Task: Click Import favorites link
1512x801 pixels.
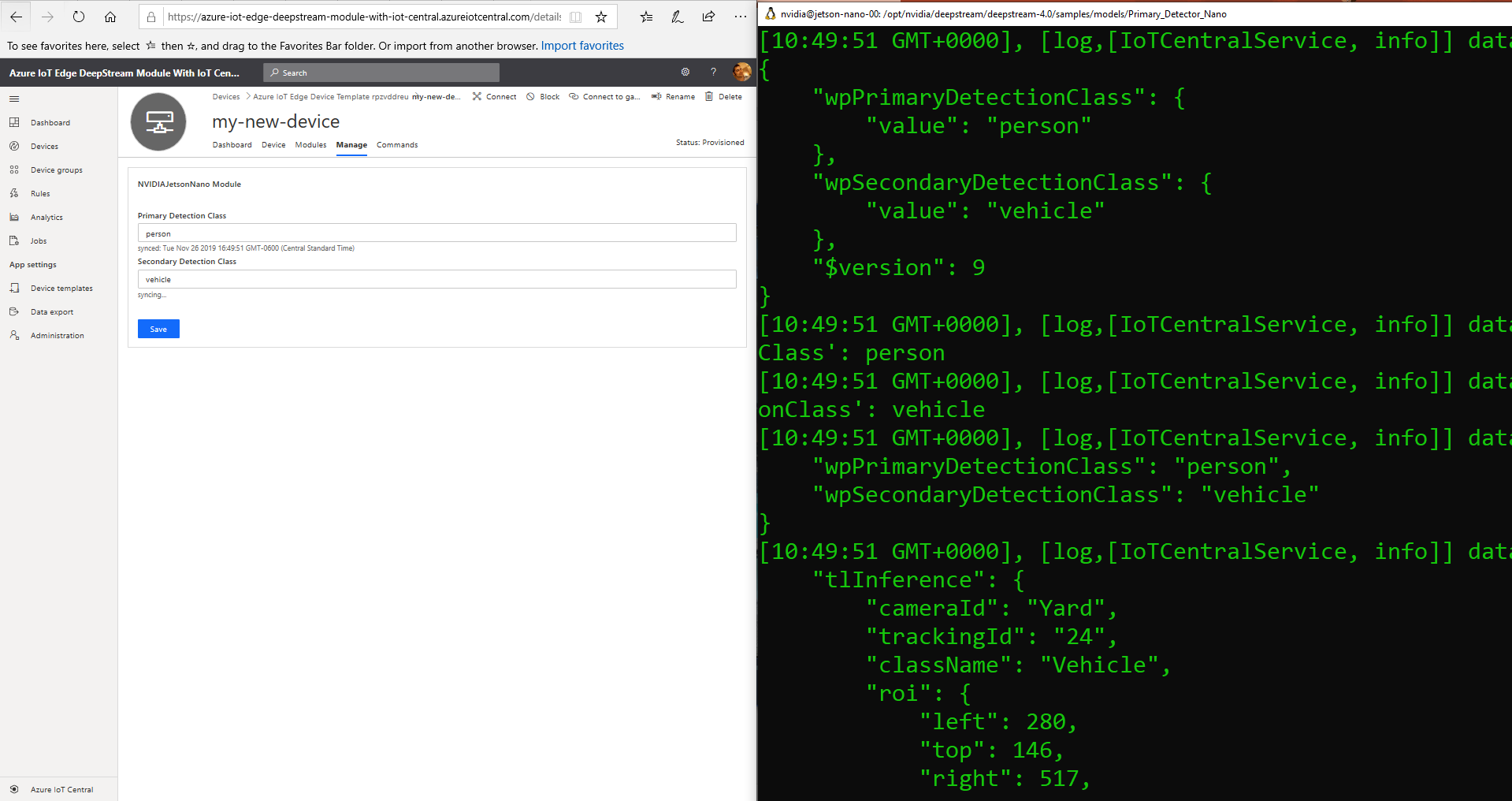Action: [x=582, y=46]
